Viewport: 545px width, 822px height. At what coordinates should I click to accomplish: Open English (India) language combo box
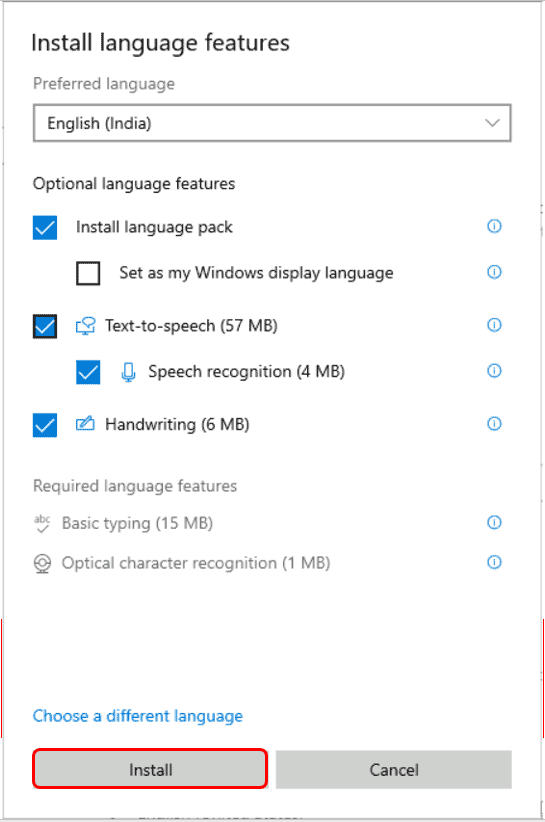click(272, 123)
